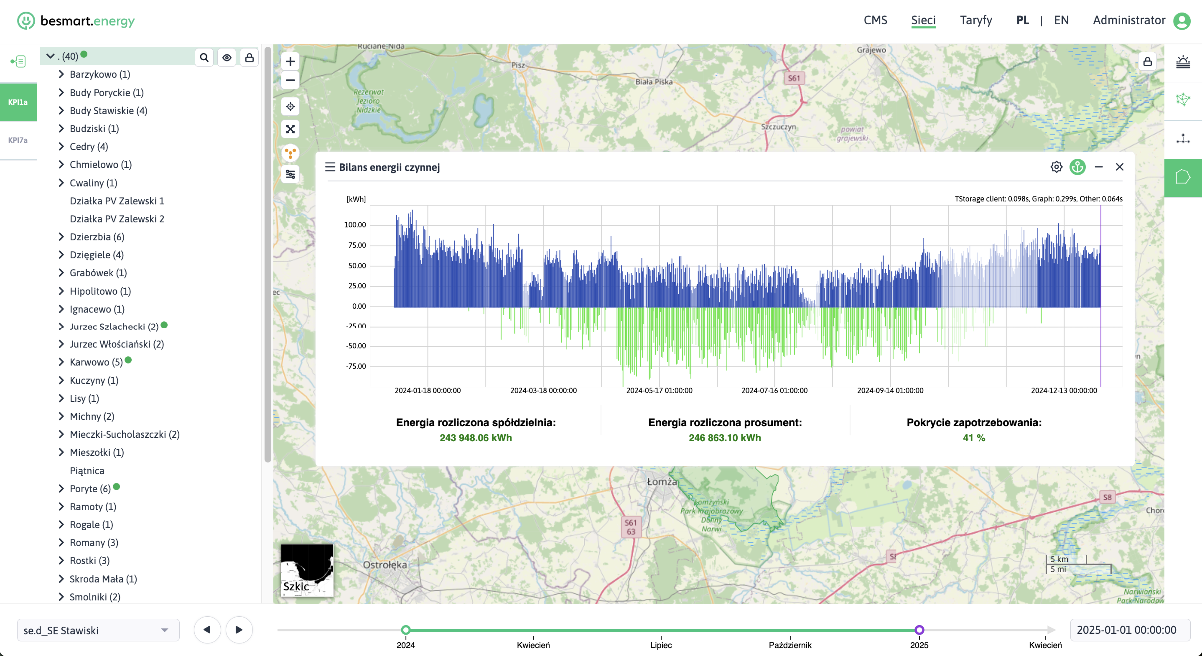Click the Jurzec Szlachecki (2) item

pos(114,326)
